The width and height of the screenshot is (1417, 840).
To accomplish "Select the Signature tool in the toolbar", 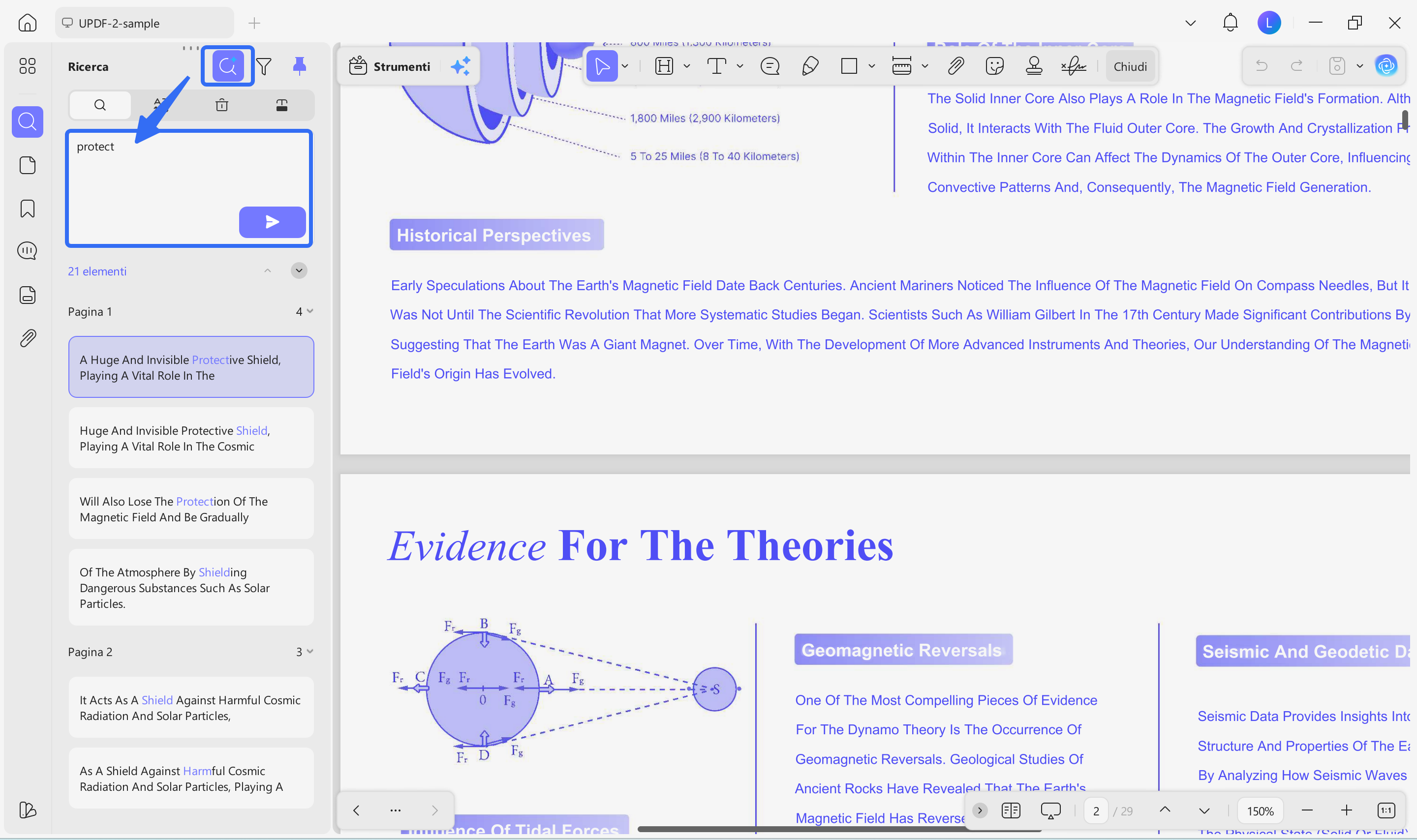I will (x=1074, y=66).
